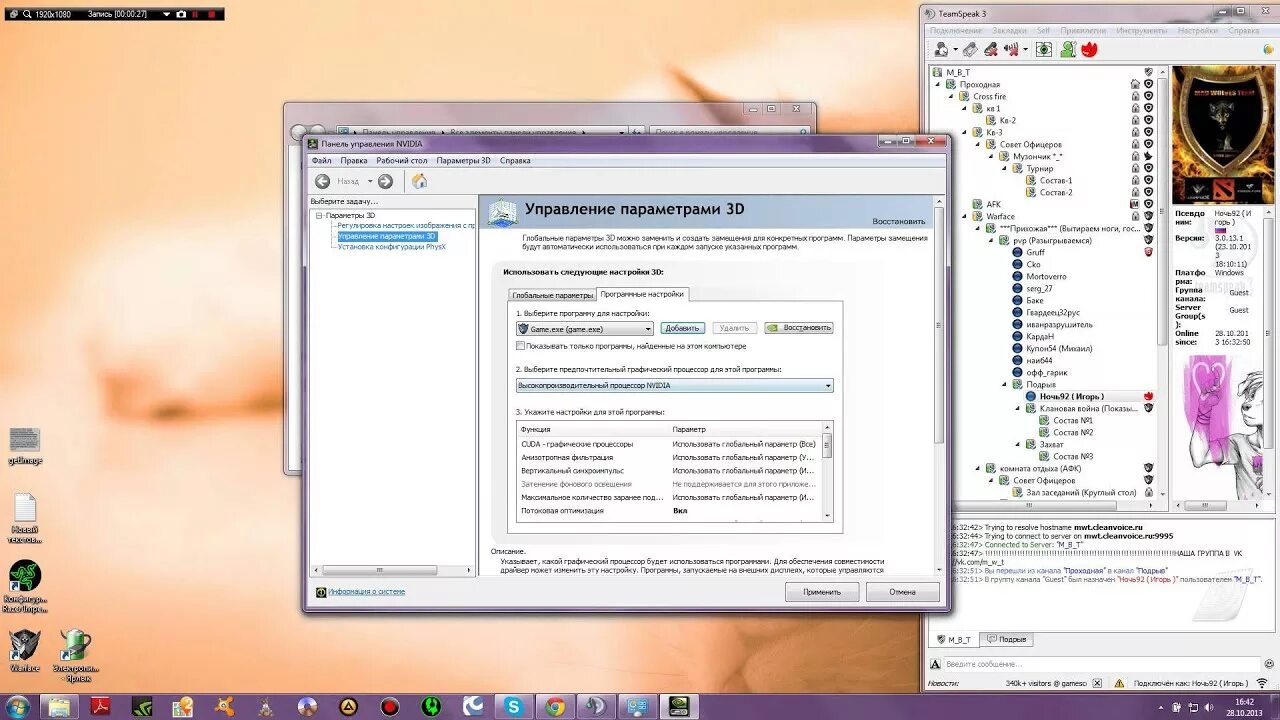Select 'Вертикальный синхроимпульс' settings row
The width and height of the screenshot is (1280, 720).
(670, 470)
